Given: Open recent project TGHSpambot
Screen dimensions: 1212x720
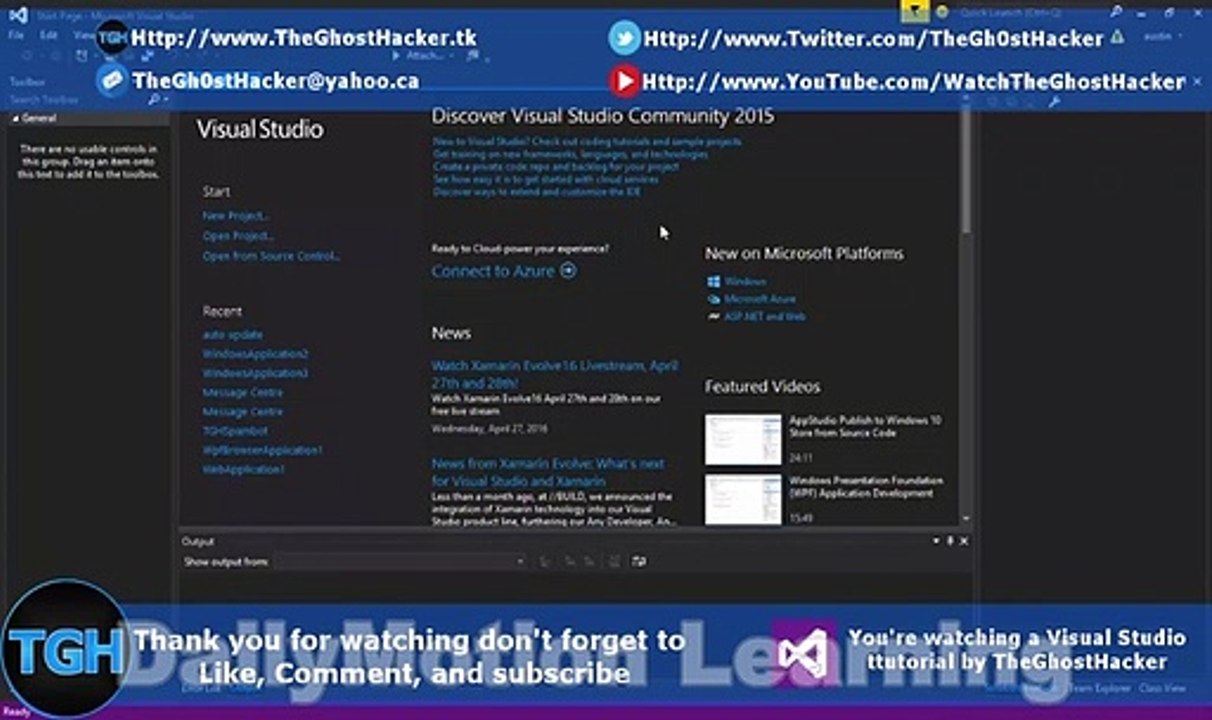Looking at the screenshot, I should [x=235, y=431].
